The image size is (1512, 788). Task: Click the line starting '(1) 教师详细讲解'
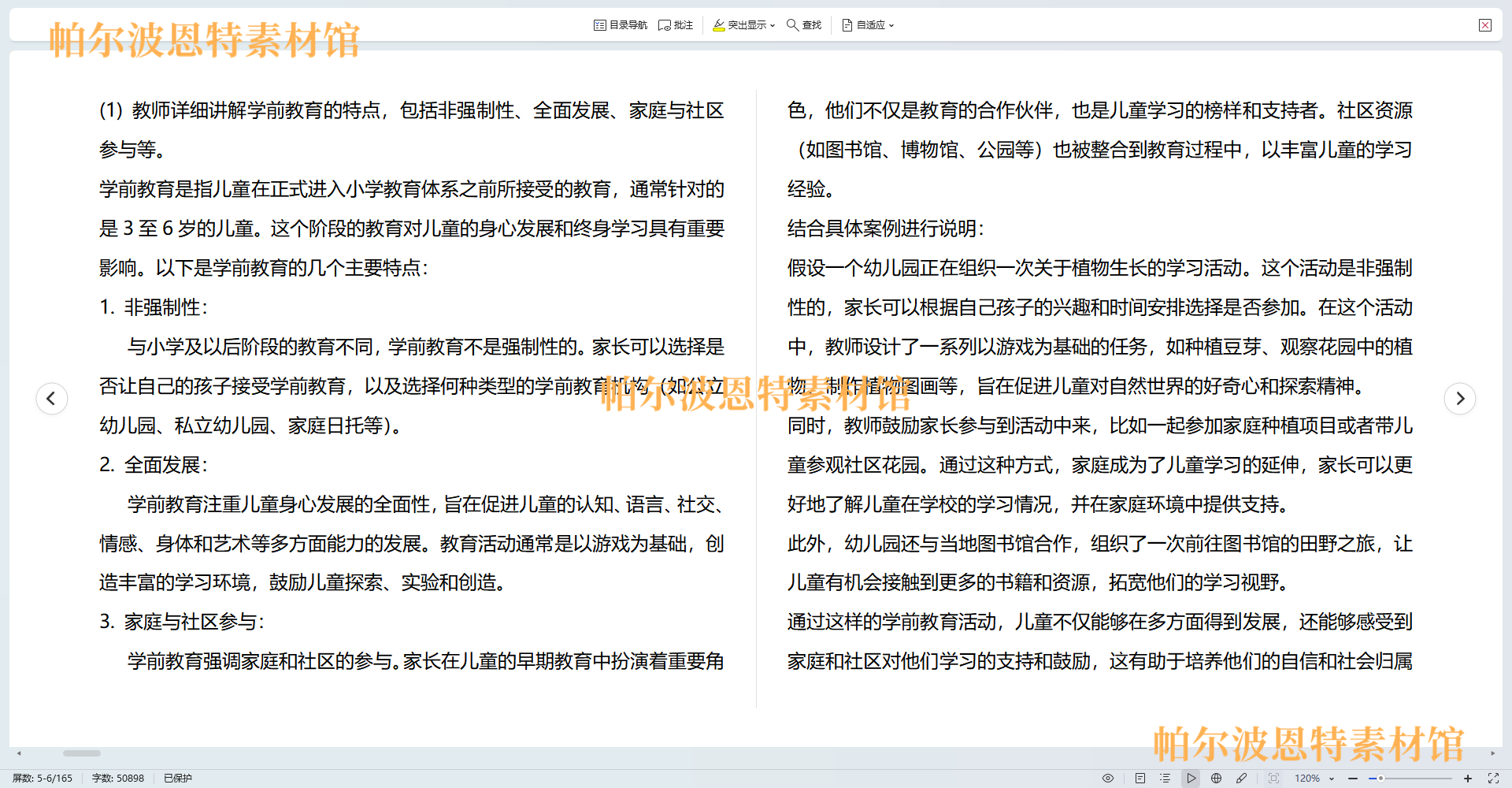(412, 110)
